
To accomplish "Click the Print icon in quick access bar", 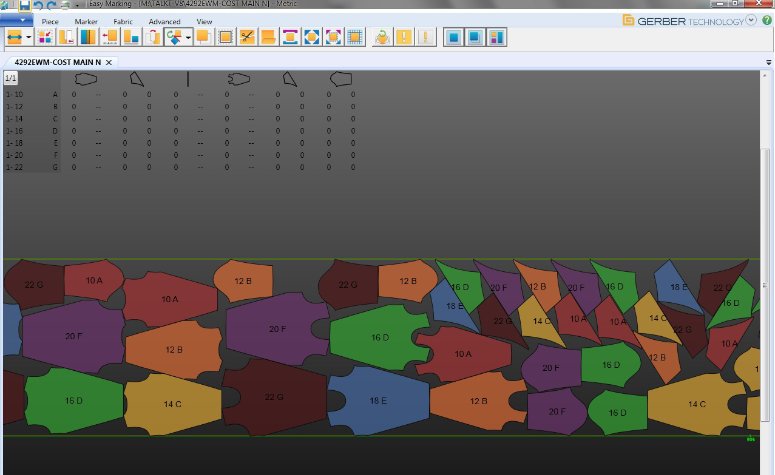I will (65, 5).
